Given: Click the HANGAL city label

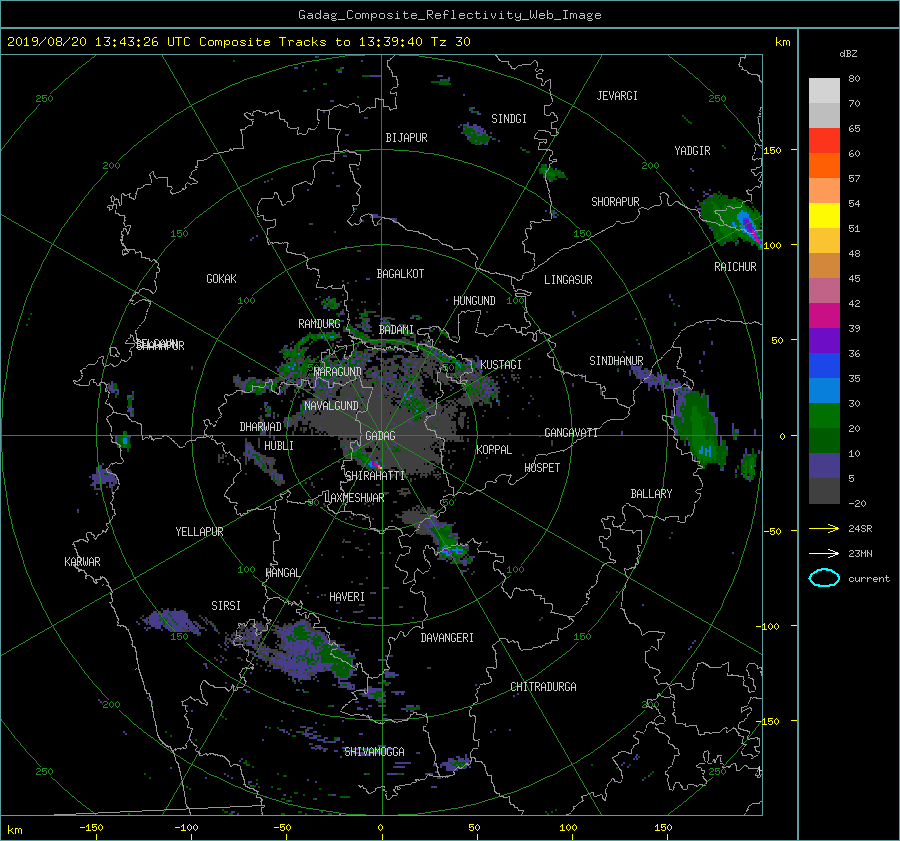Looking at the screenshot, I should click(x=282, y=573).
